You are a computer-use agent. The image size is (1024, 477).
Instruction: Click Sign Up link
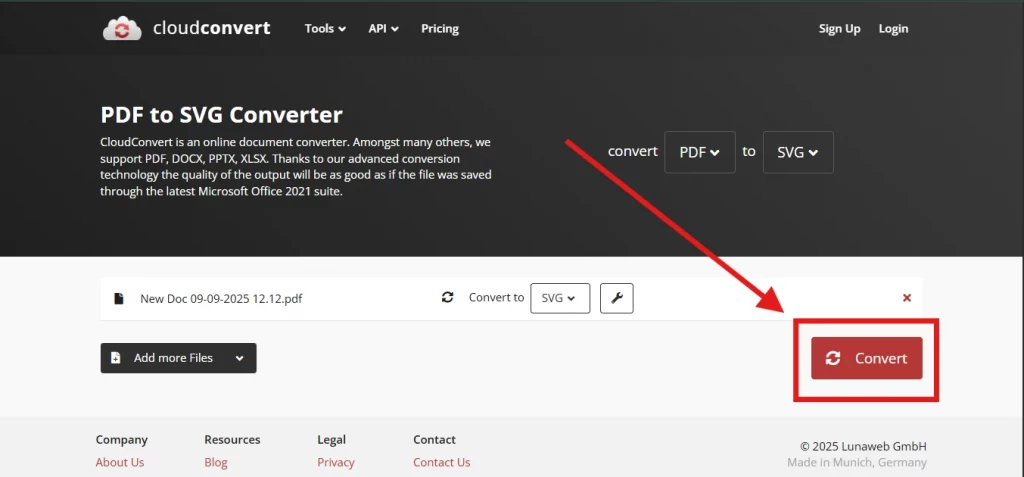(839, 29)
